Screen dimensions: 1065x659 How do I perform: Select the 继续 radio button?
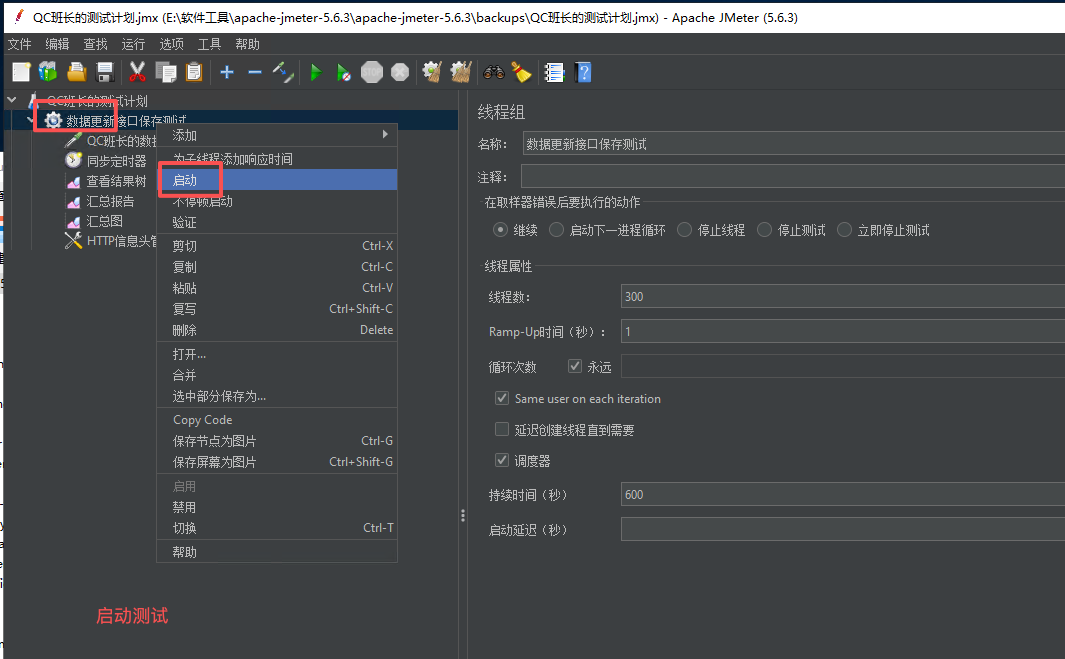501,230
